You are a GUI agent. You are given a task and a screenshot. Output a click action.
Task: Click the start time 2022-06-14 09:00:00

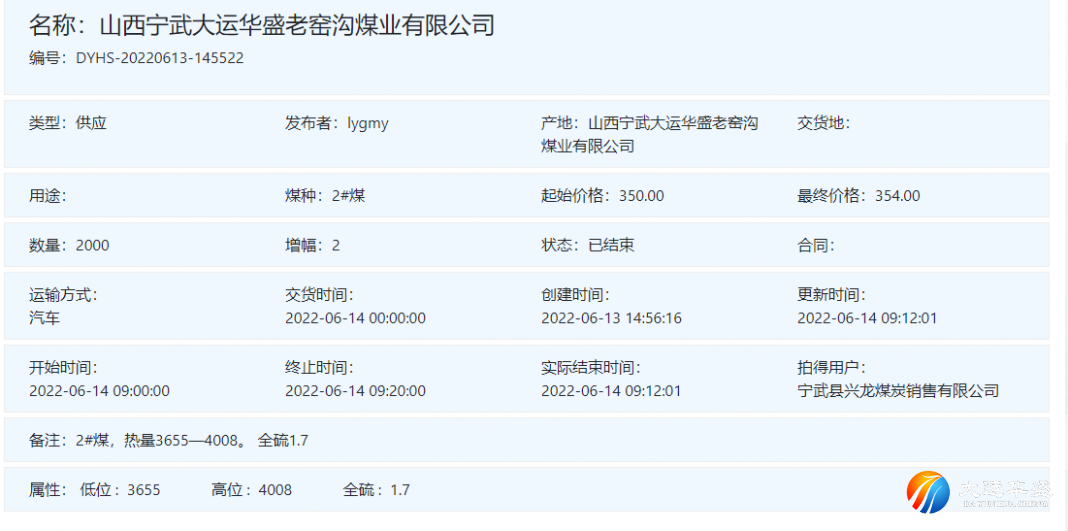pos(99,391)
